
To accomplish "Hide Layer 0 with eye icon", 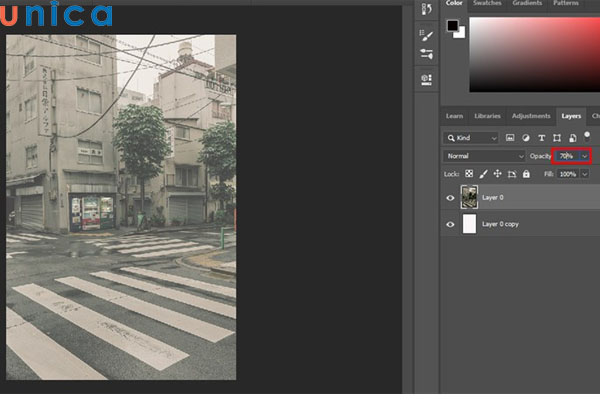I will tap(450, 198).
